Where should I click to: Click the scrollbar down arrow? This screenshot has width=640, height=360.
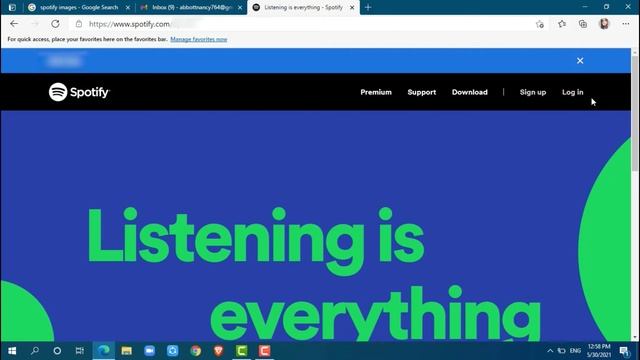(x=635, y=338)
